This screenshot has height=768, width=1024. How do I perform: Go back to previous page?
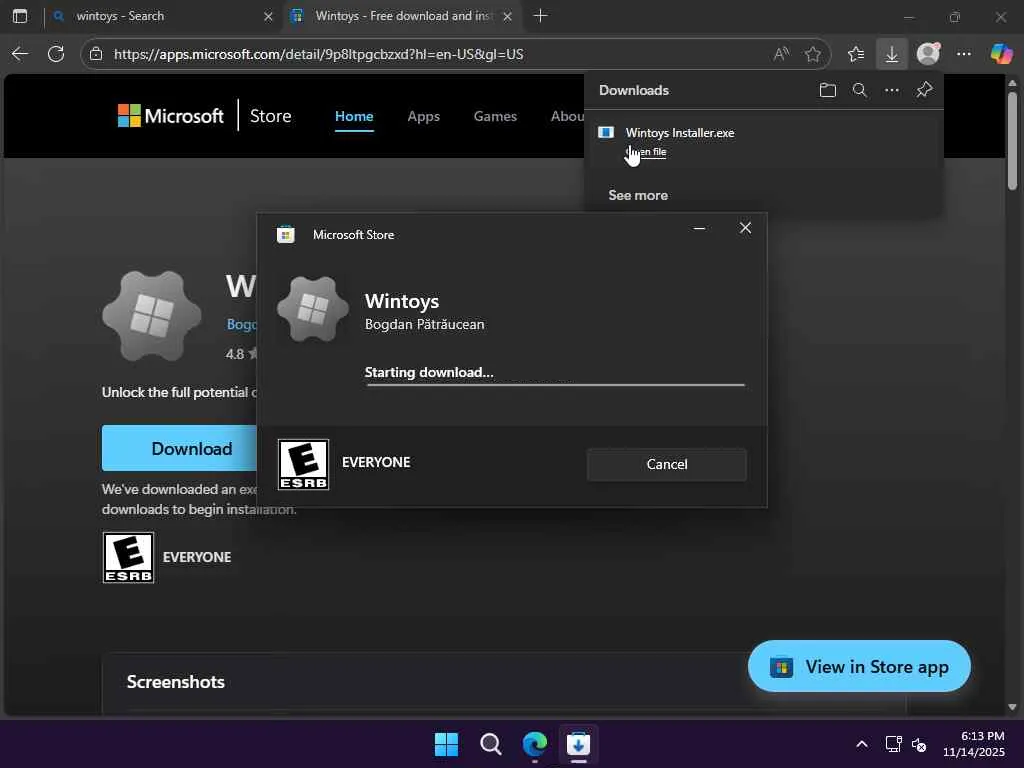pos(20,54)
